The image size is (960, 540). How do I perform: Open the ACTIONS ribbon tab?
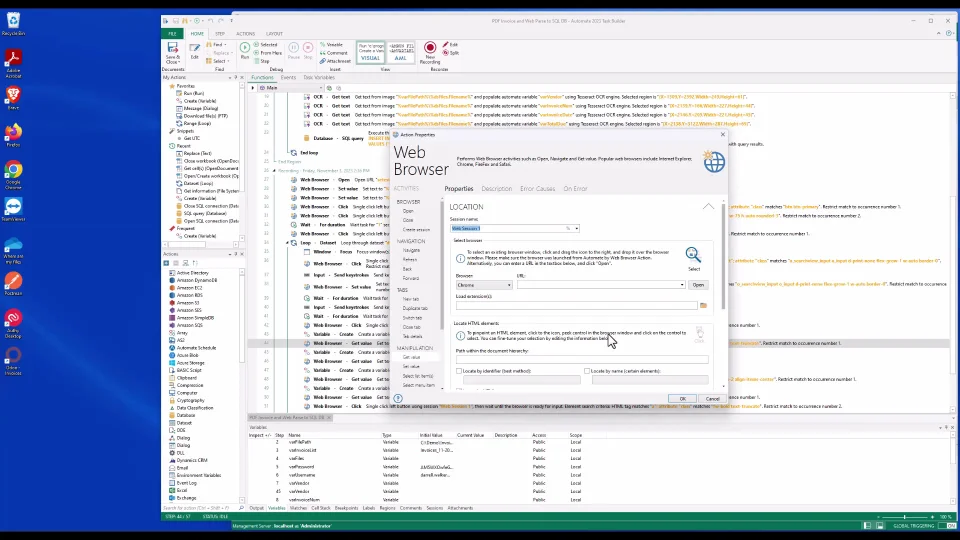tap(246, 34)
